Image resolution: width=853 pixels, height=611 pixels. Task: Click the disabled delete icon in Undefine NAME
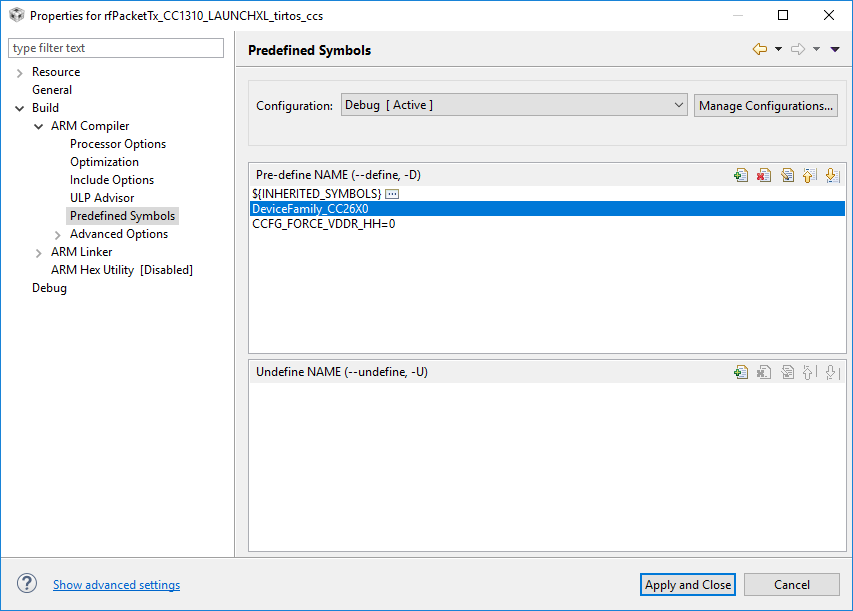[764, 372]
